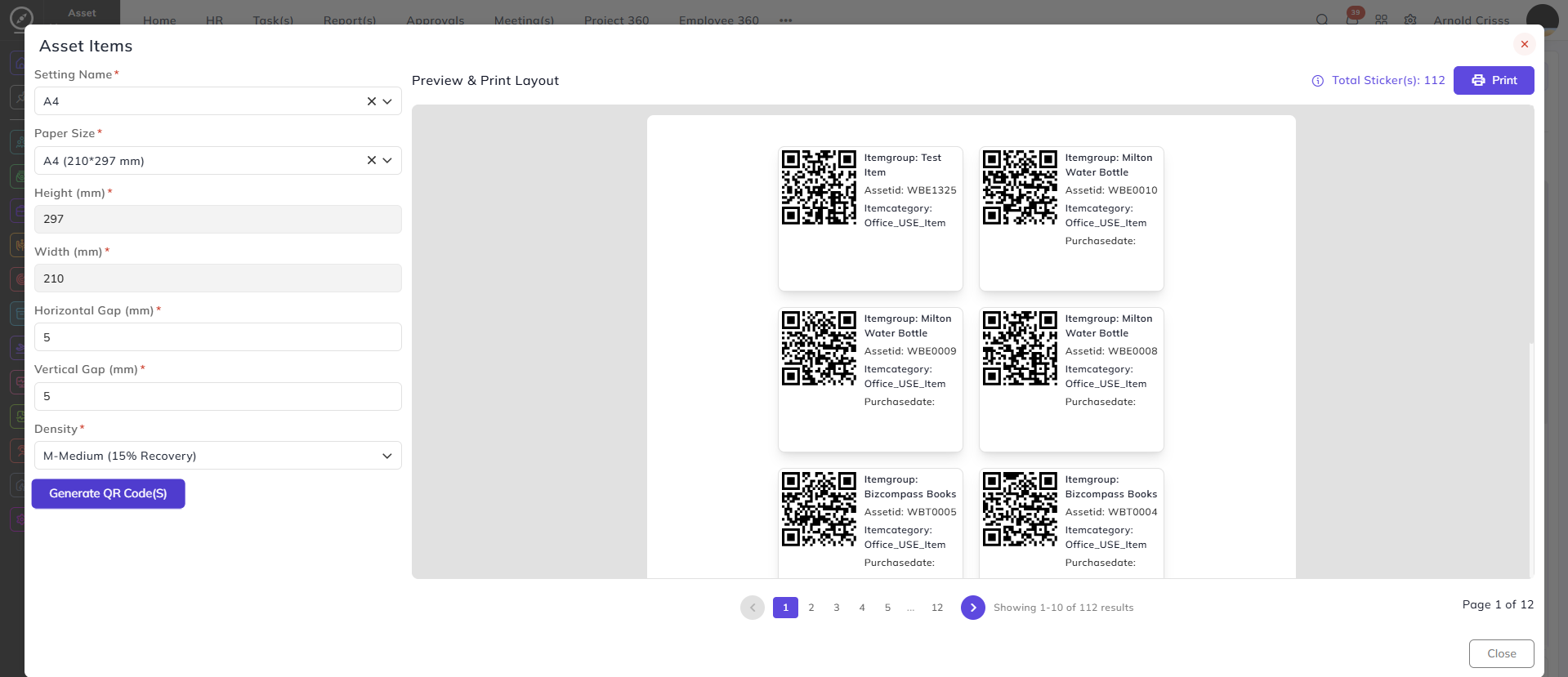Viewport: 1568px width, 677px height.
Task: Open the Report(s) menu
Action: [350, 20]
